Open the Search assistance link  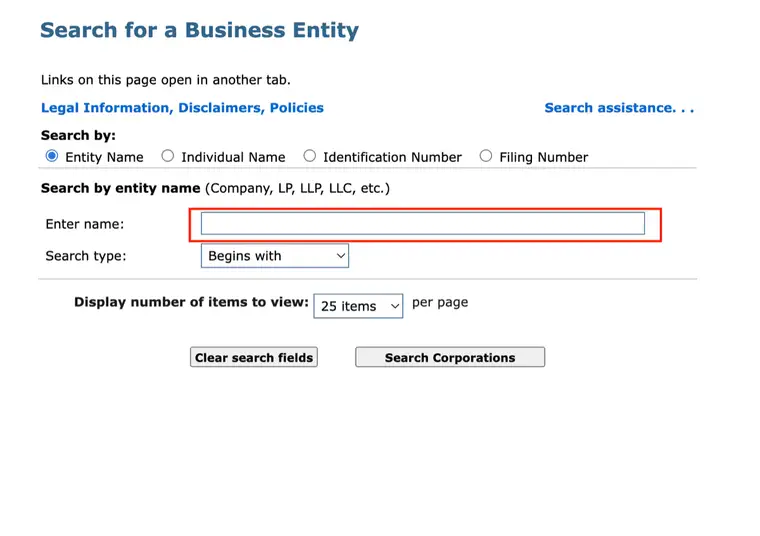coord(619,108)
